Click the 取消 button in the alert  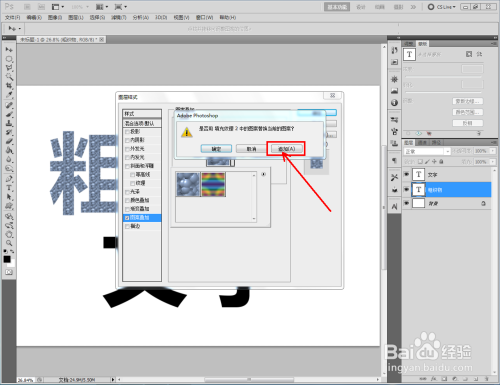(251, 149)
